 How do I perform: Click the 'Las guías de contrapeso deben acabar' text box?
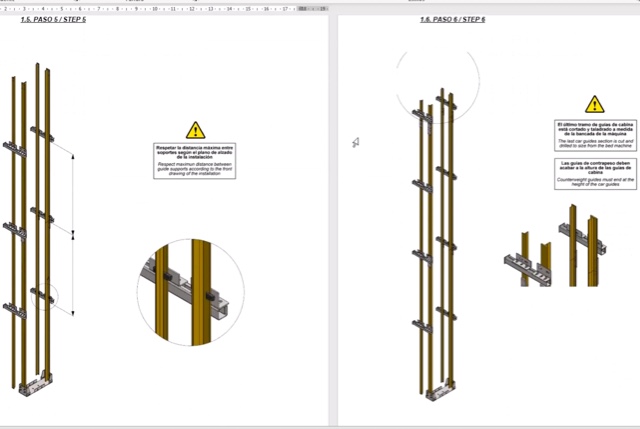(x=596, y=174)
